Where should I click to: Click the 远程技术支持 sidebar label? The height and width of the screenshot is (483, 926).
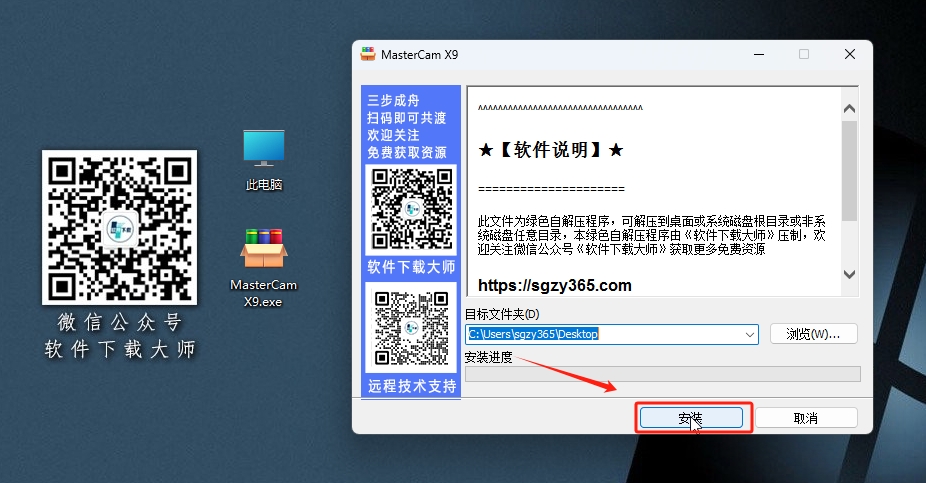coord(411,386)
